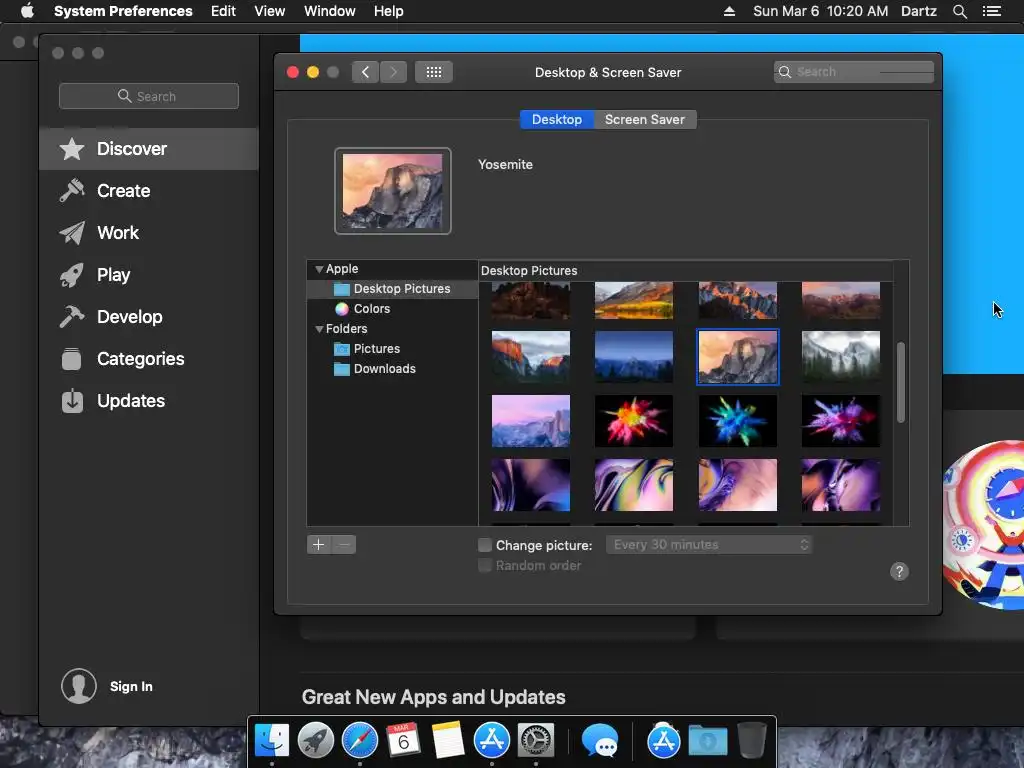Select Desktop Pictures in source list
The height and width of the screenshot is (768, 1024).
point(392,289)
